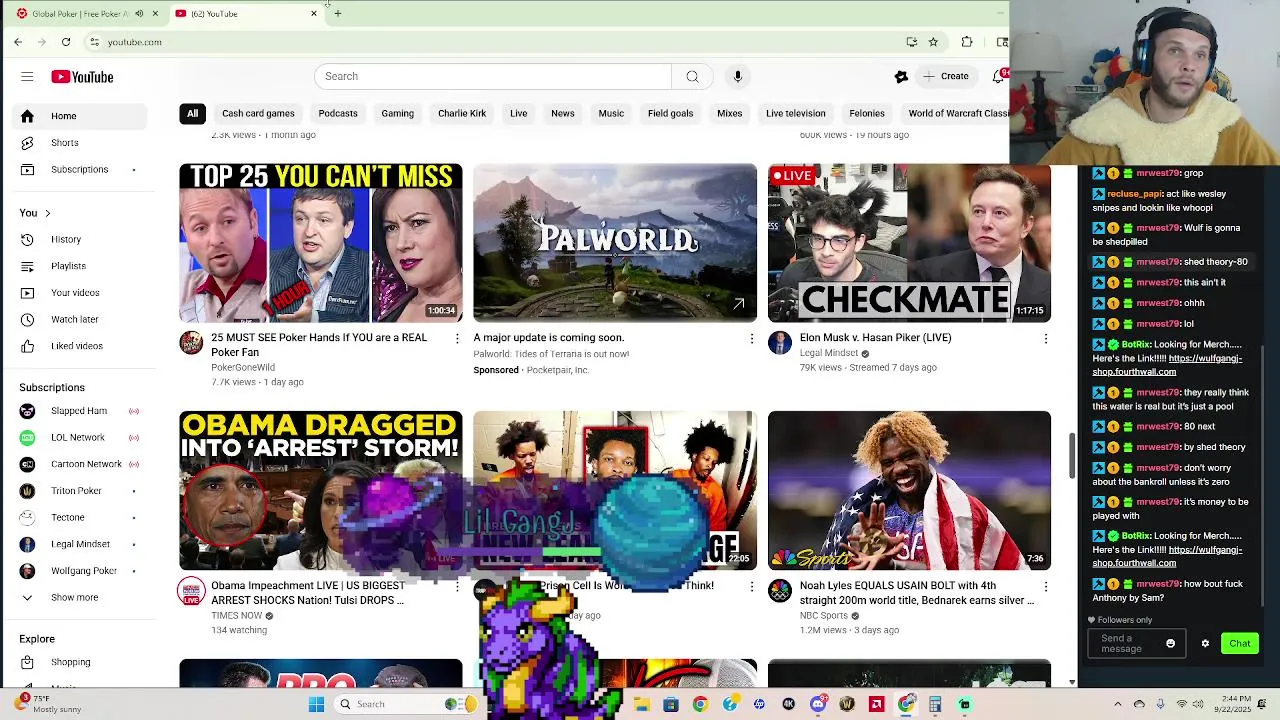Select the Podcasts chip
Image resolution: width=1280 pixels, height=720 pixels.
[x=338, y=114]
